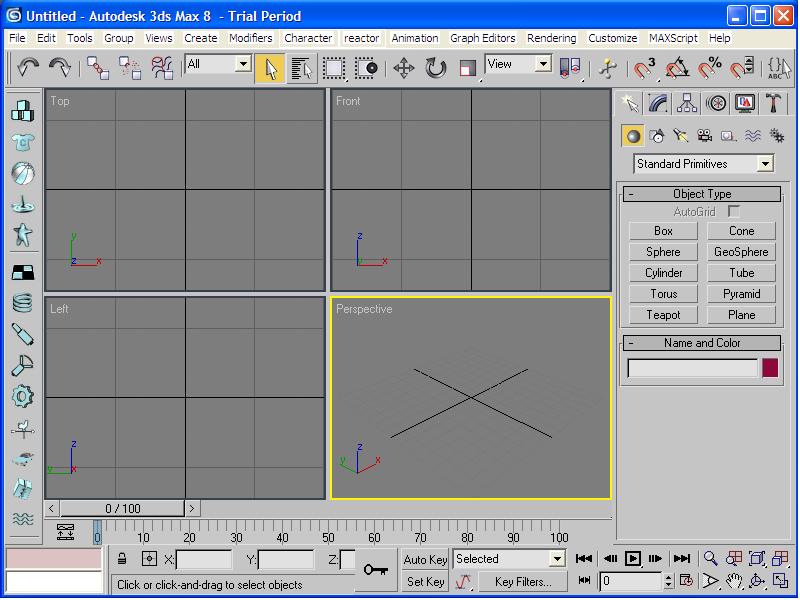Open the Hierarchy command panel tab
800x600 pixels.
[686, 103]
